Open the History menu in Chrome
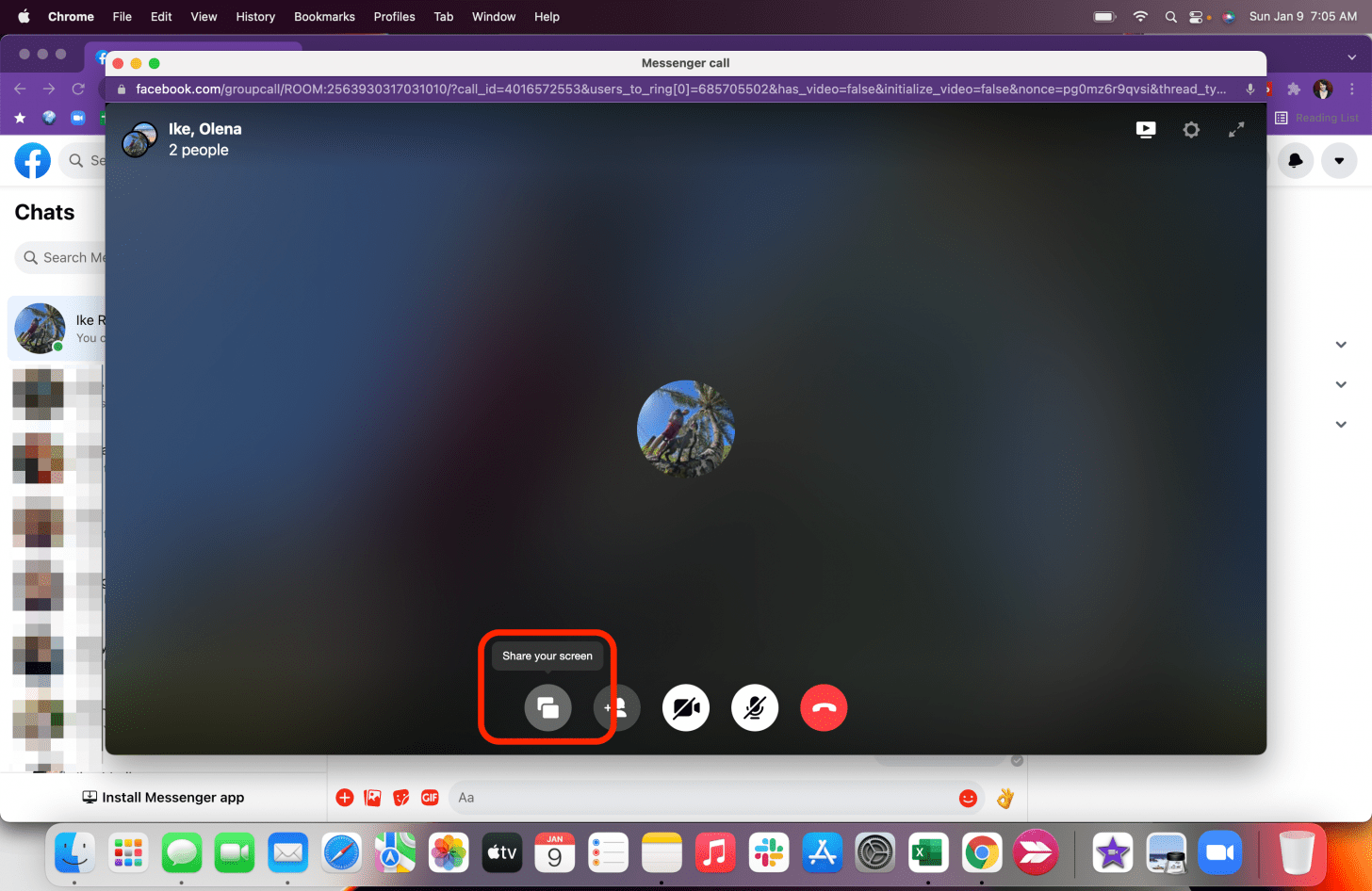 pos(255,17)
